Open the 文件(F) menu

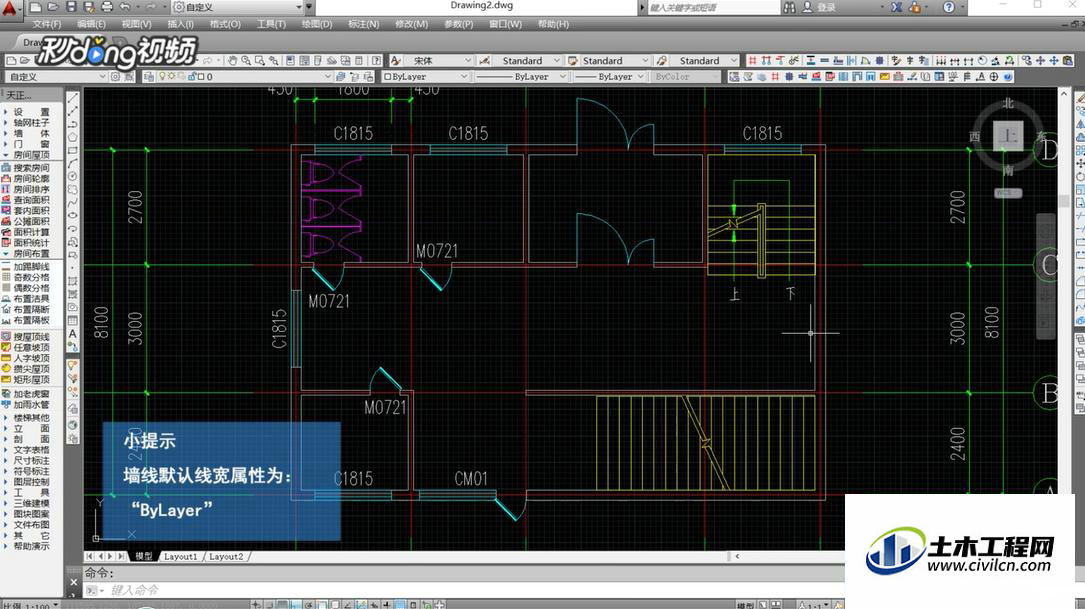tap(46, 24)
